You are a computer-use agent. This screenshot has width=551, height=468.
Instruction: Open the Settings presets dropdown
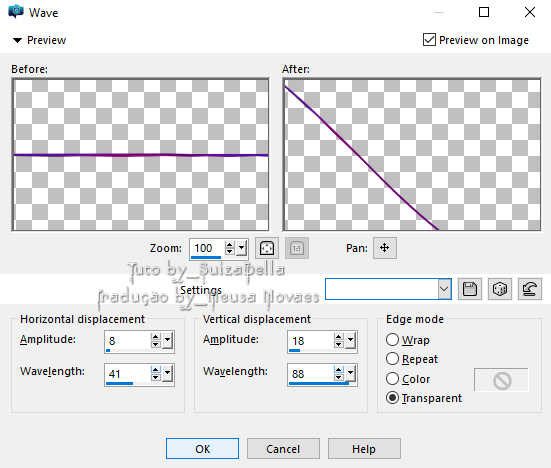pyautogui.click(x=445, y=289)
